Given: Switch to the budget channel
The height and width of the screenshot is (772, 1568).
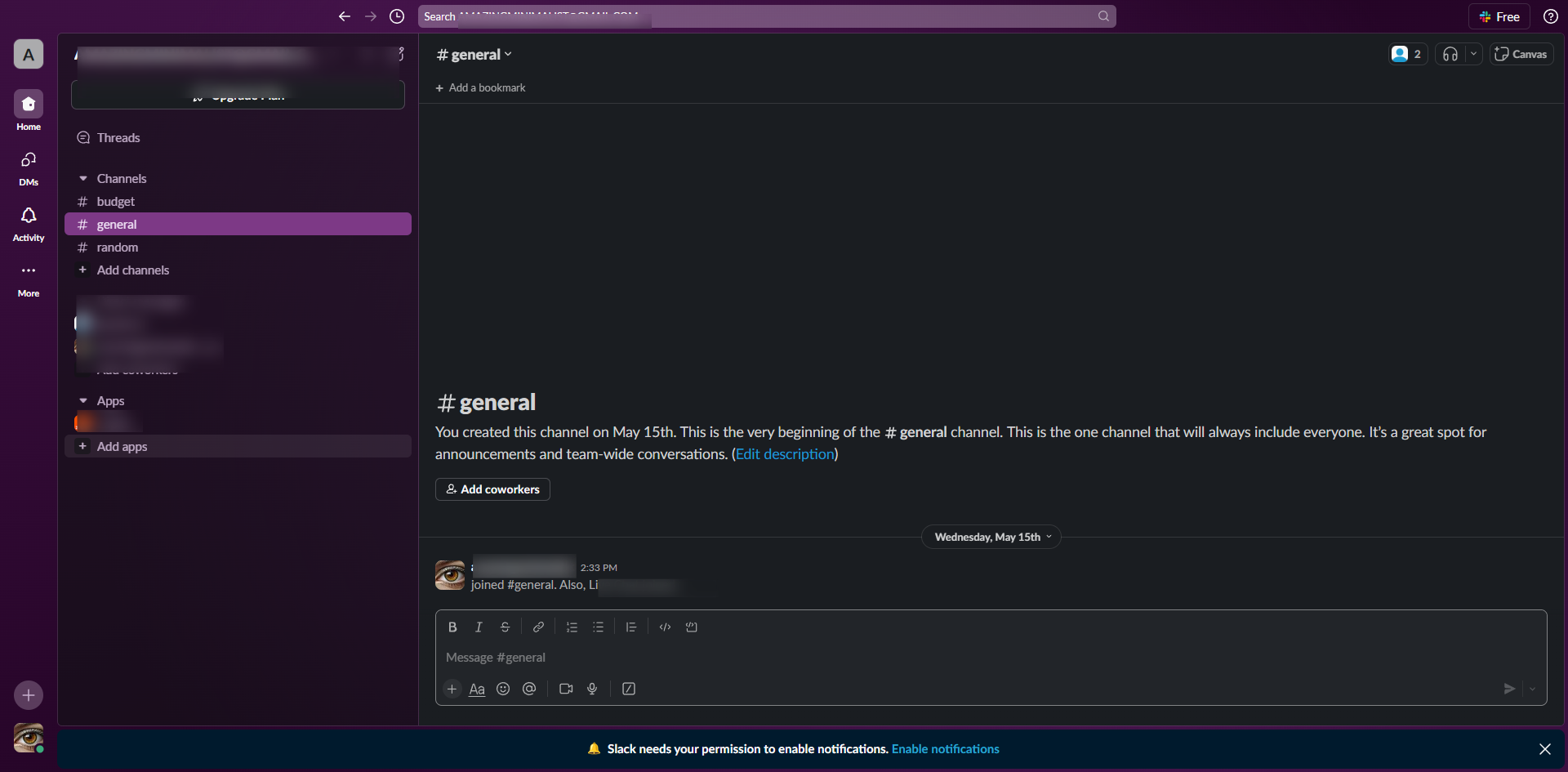Looking at the screenshot, I should pos(238,202).
